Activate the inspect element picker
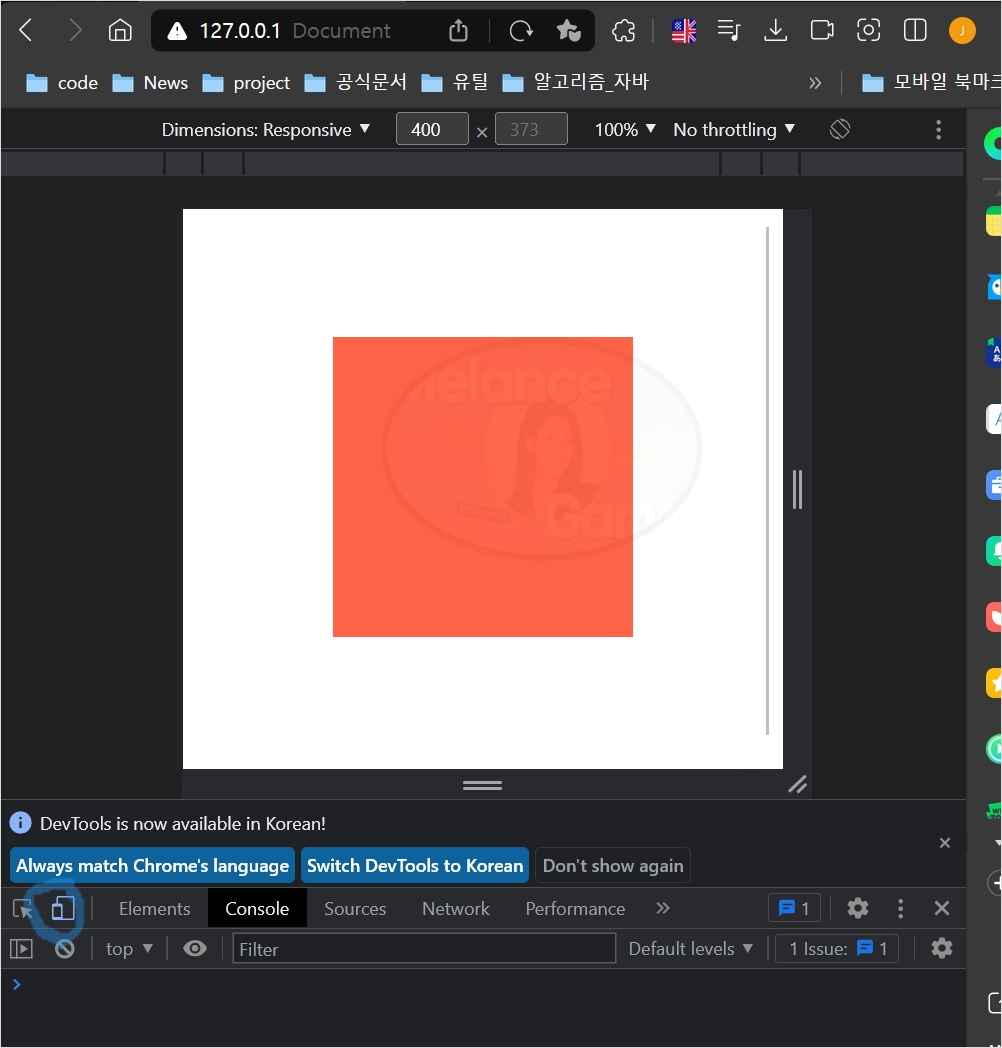Screen dimensions: 1002x1048 coord(23,909)
